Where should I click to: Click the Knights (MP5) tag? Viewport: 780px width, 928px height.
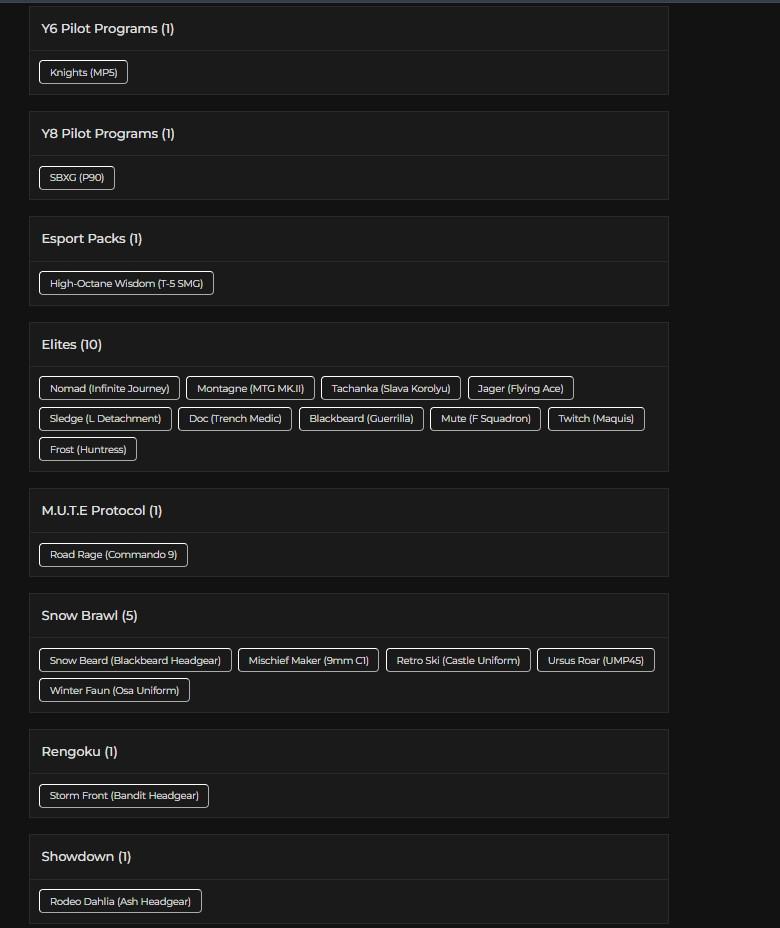(83, 73)
